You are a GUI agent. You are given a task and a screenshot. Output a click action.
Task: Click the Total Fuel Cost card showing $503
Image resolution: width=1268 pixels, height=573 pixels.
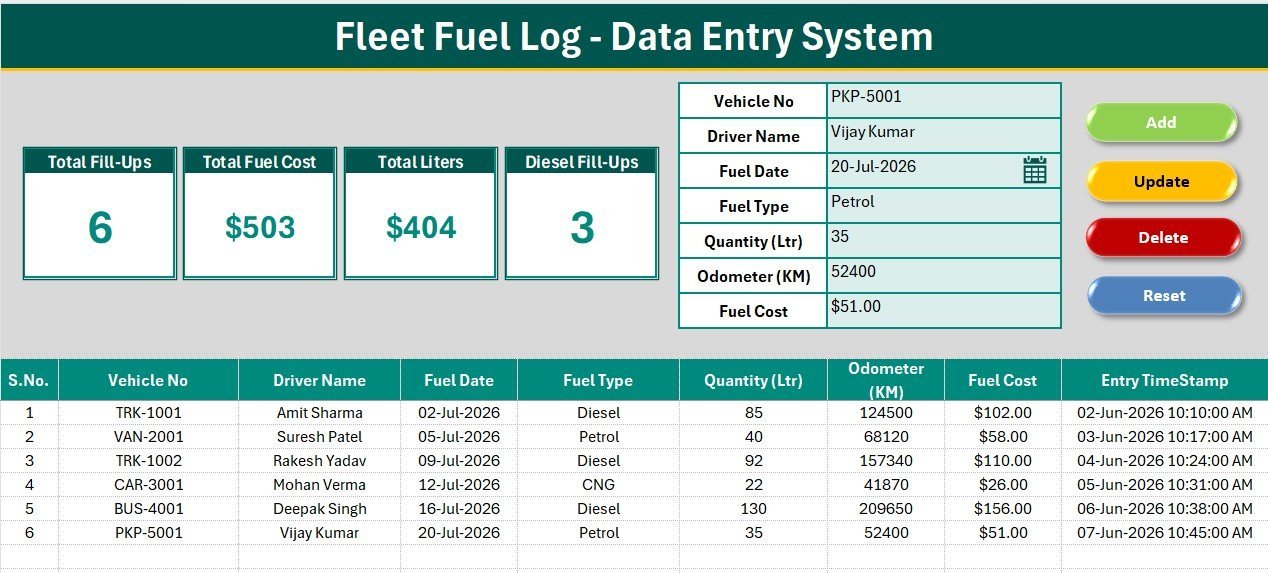click(259, 213)
